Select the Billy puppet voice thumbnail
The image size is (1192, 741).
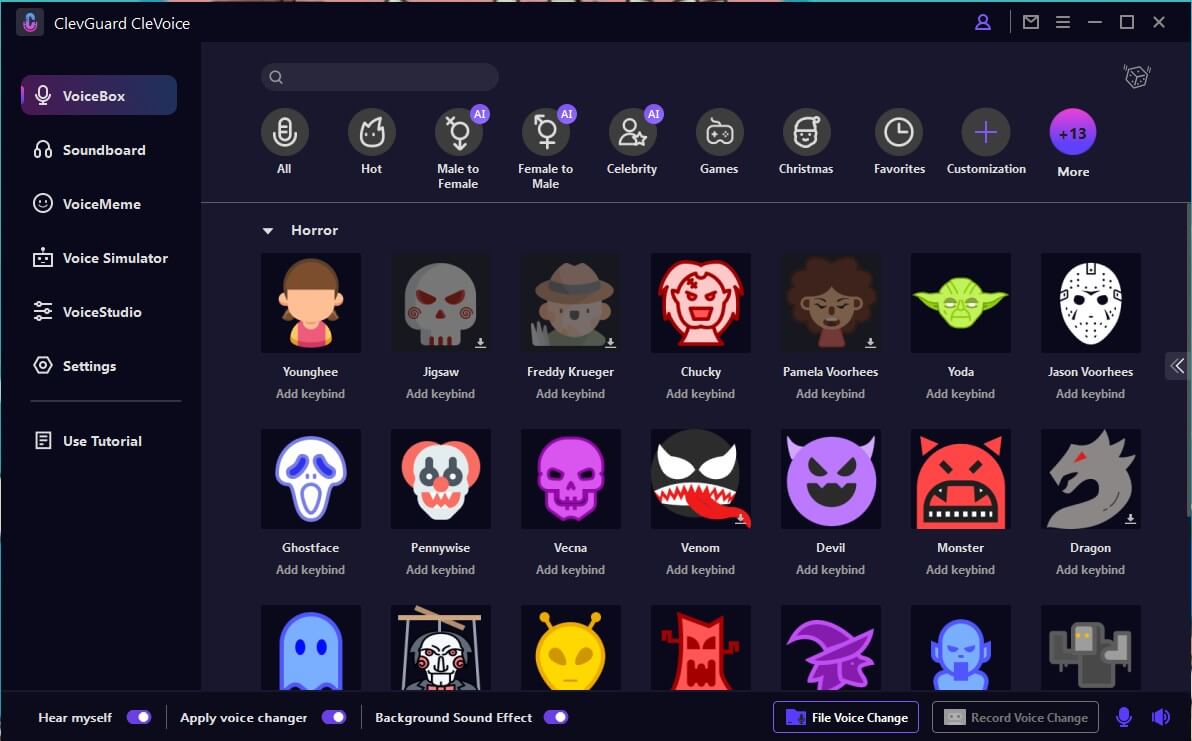coord(441,648)
